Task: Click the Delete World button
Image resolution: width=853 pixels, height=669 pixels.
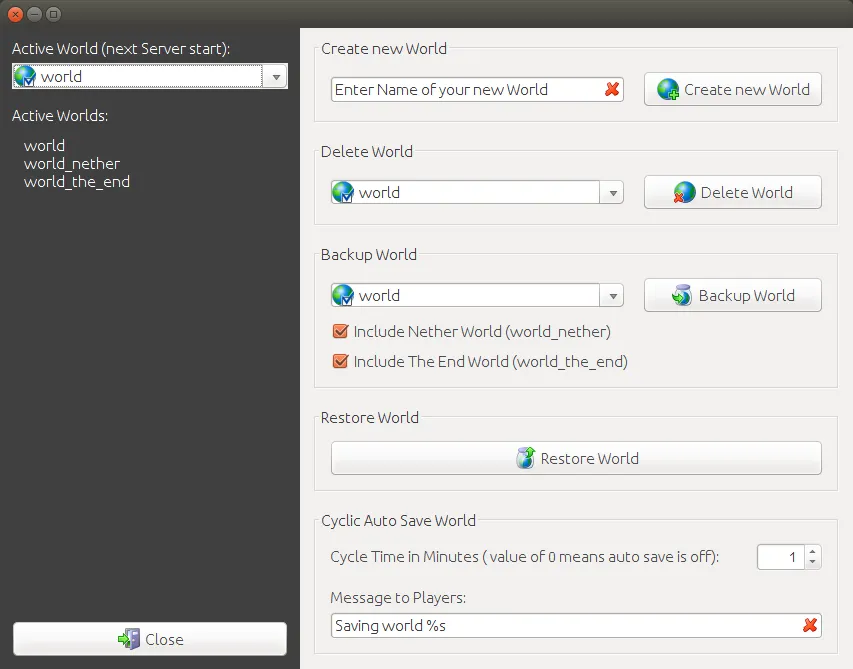Action: point(732,192)
